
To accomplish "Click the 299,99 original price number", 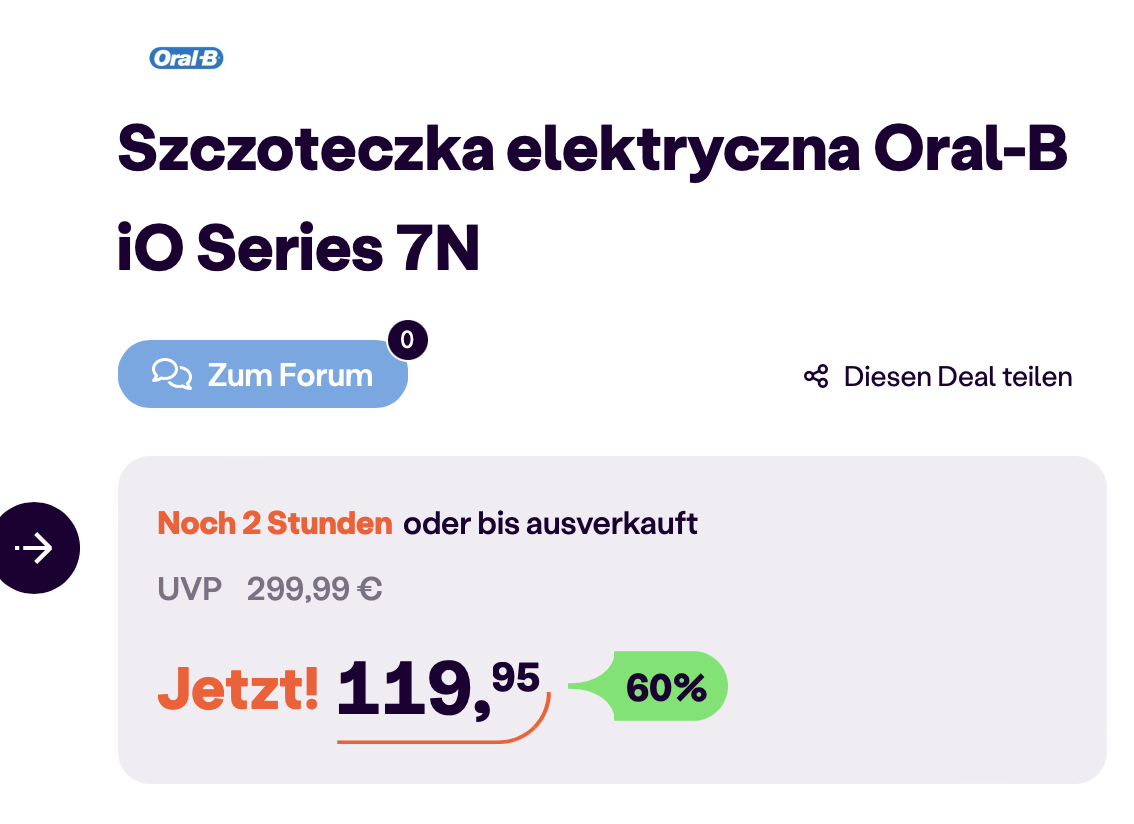I will (x=299, y=589).
